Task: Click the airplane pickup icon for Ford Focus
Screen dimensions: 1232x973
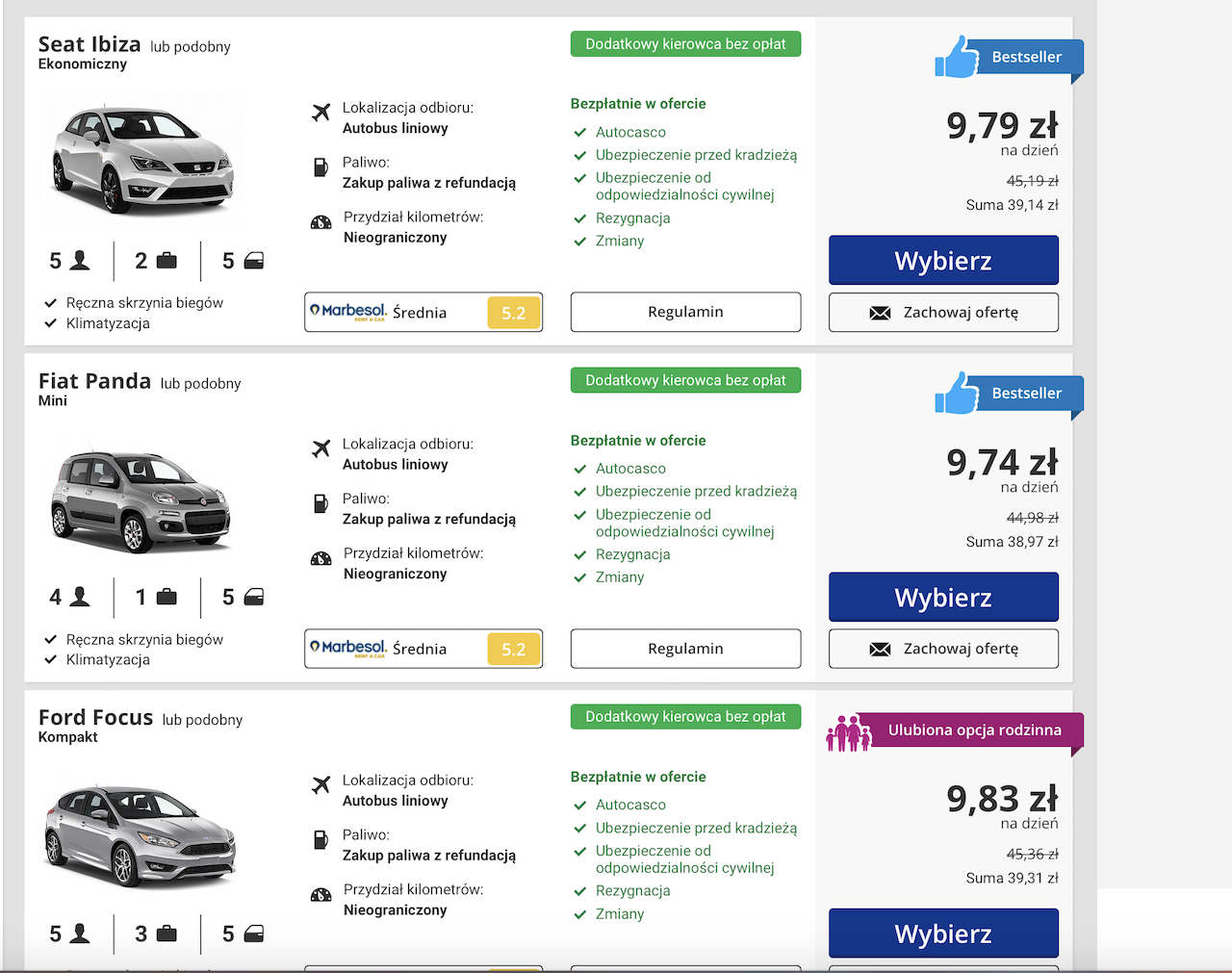Action: click(321, 785)
